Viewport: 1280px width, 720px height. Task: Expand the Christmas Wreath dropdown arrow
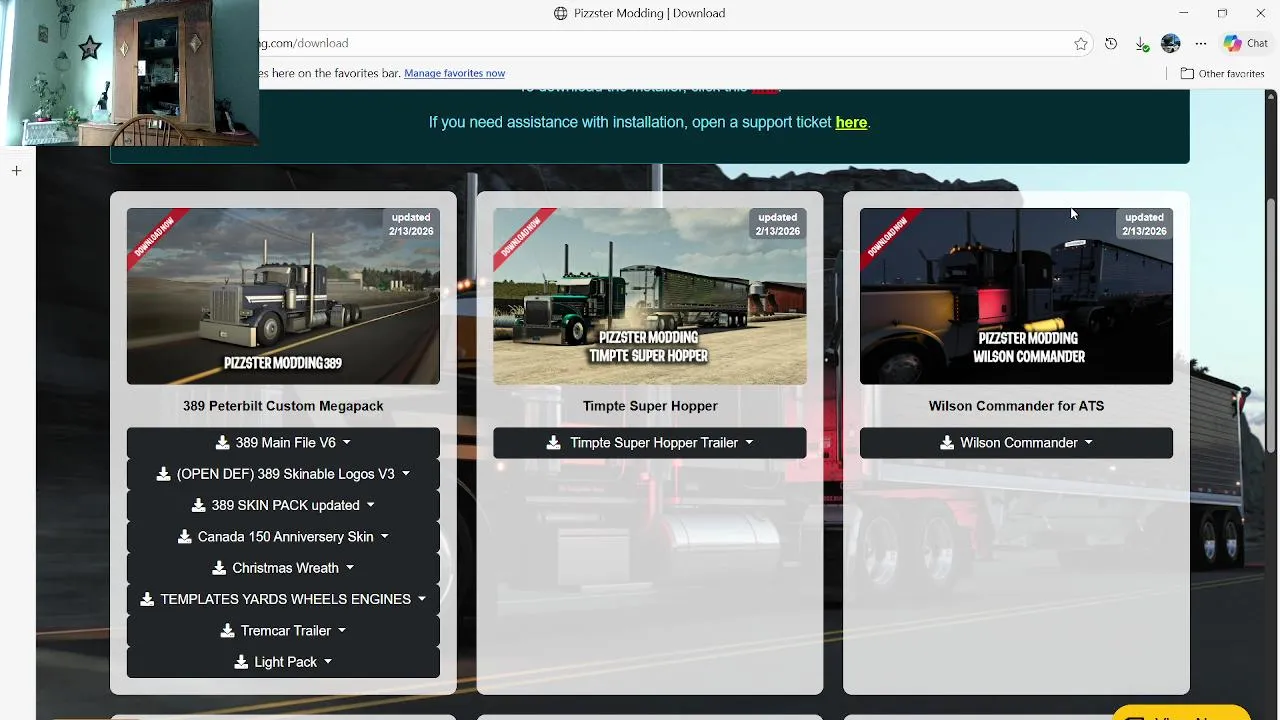coord(350,568)
